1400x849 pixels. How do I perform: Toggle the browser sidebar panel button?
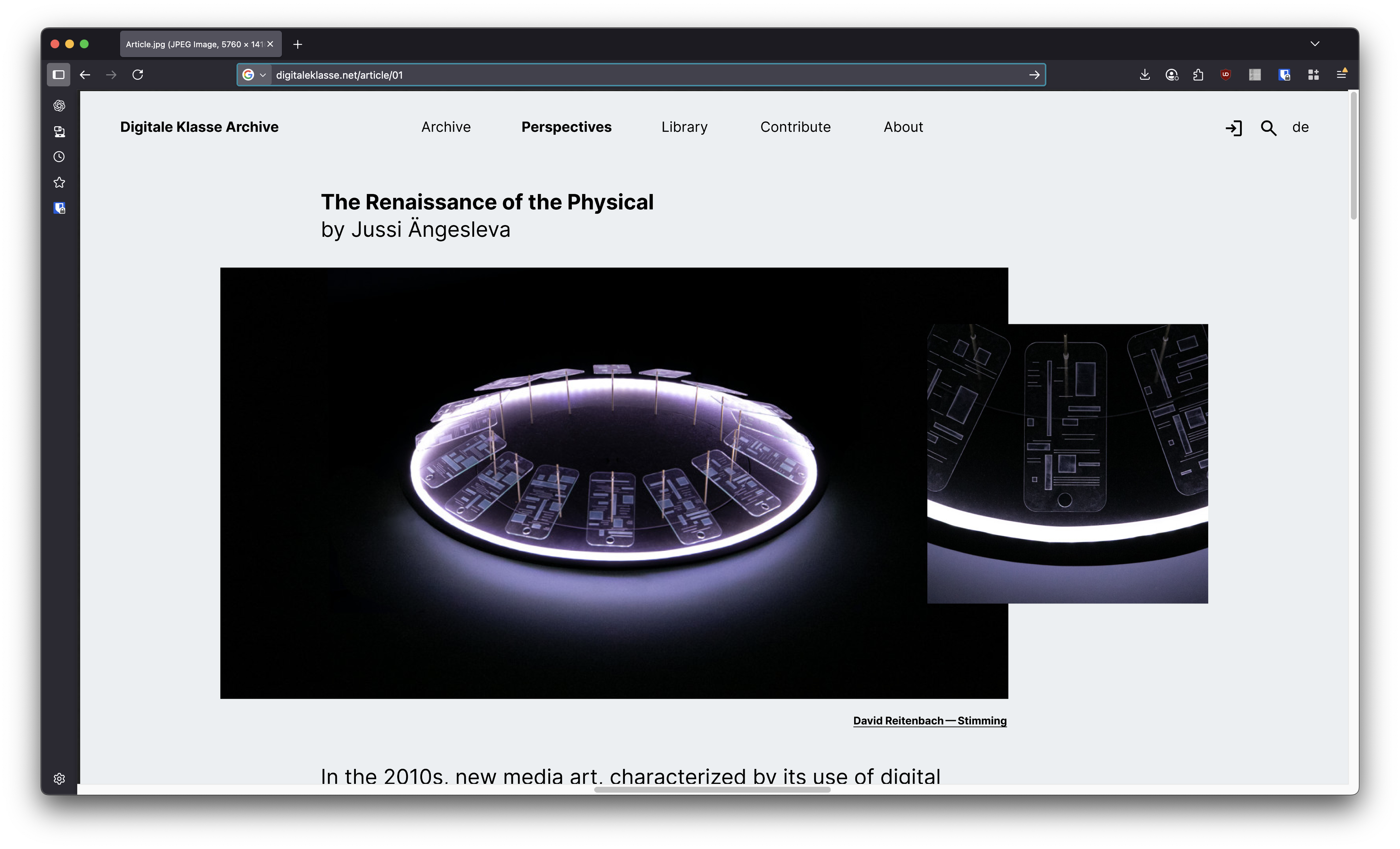(x=59, y=74)
